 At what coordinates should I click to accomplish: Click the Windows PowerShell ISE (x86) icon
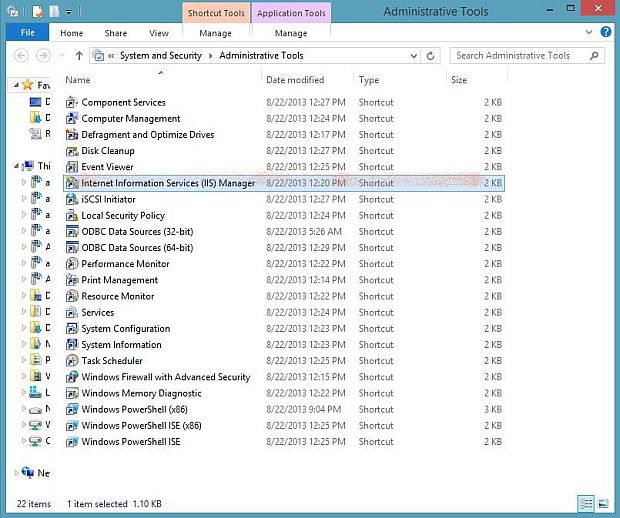click(72, 425)
